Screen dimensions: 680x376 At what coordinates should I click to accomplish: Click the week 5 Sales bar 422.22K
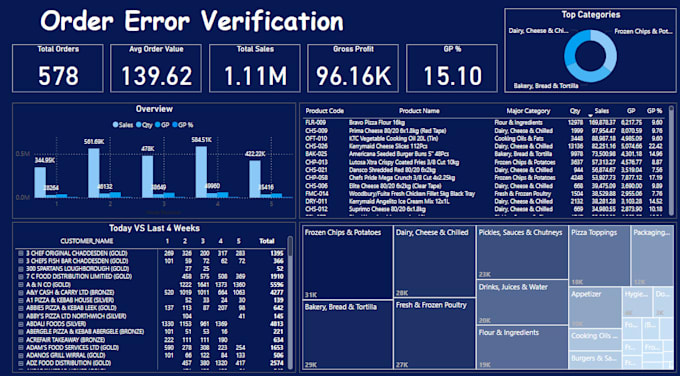255,179
